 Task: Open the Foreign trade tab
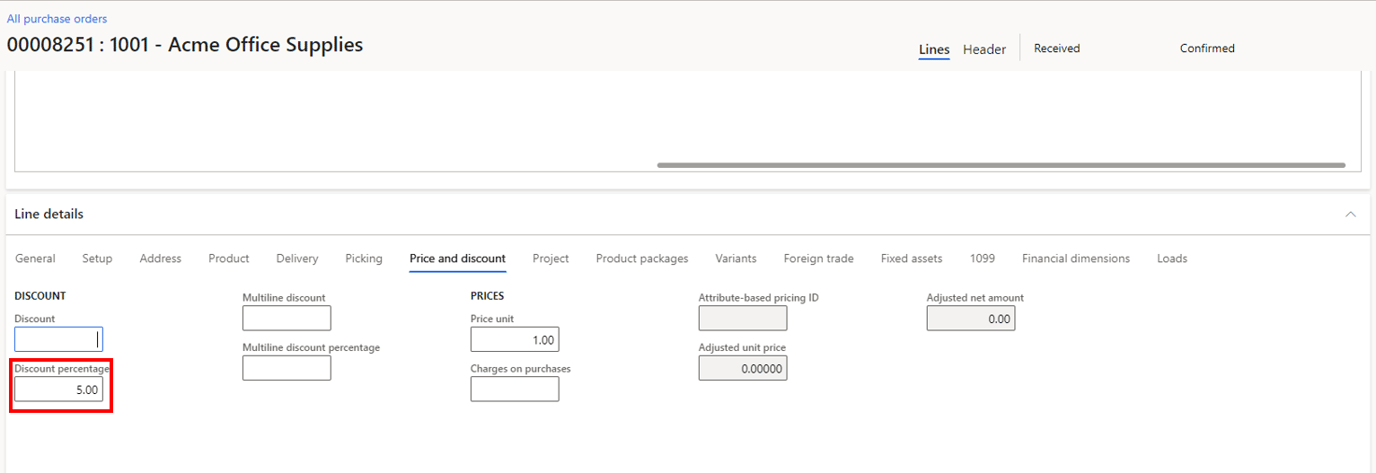818,258
